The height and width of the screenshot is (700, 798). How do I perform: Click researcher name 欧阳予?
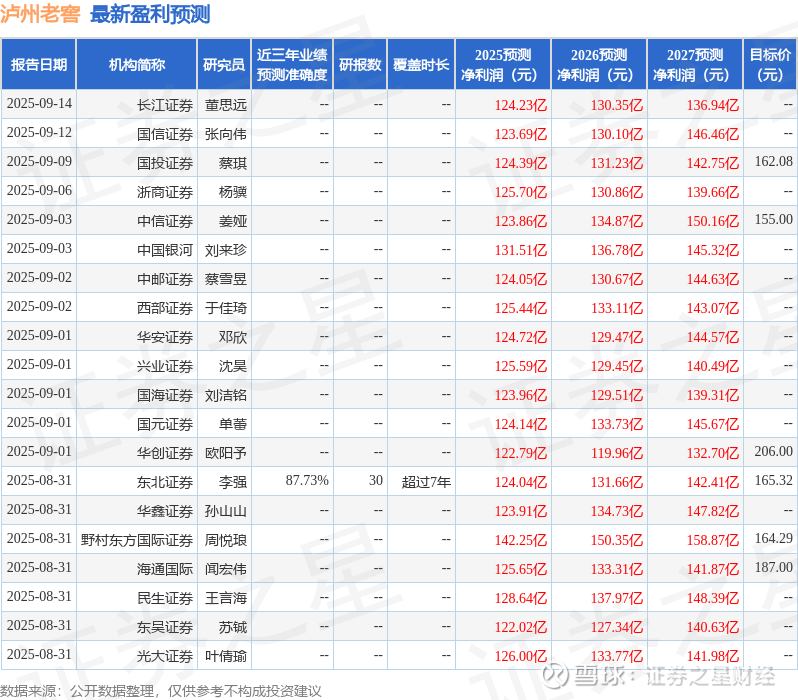tap(226, 454)
